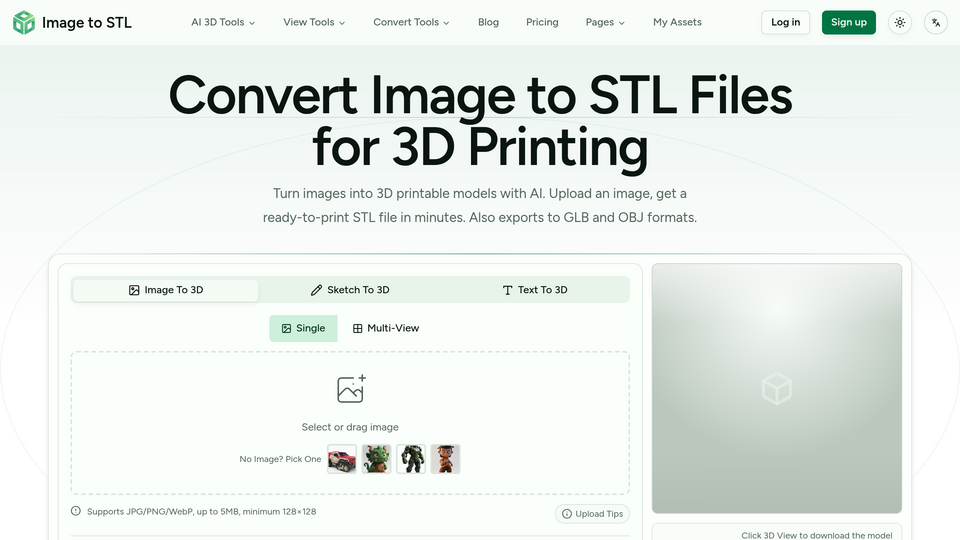
Task: Open the language translation icon button
Action: tap(936, 23)
